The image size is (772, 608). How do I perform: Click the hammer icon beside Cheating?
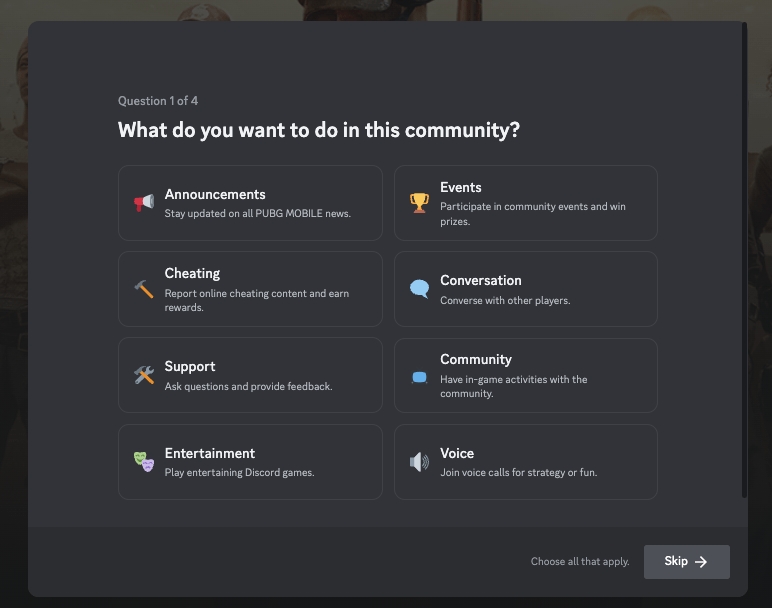(144, 288)
